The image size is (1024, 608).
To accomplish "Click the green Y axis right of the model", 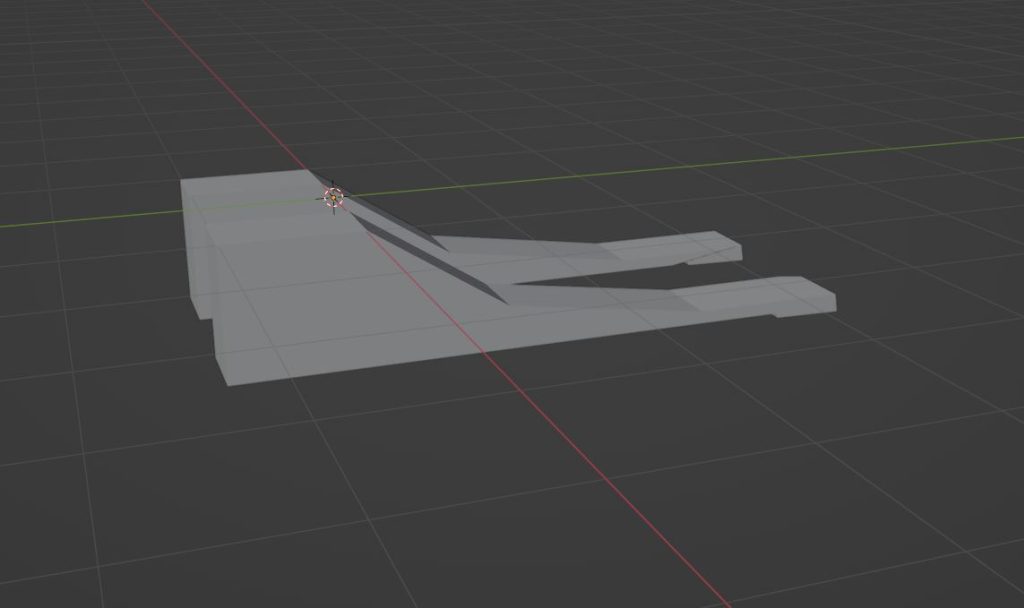I will 800,161.
